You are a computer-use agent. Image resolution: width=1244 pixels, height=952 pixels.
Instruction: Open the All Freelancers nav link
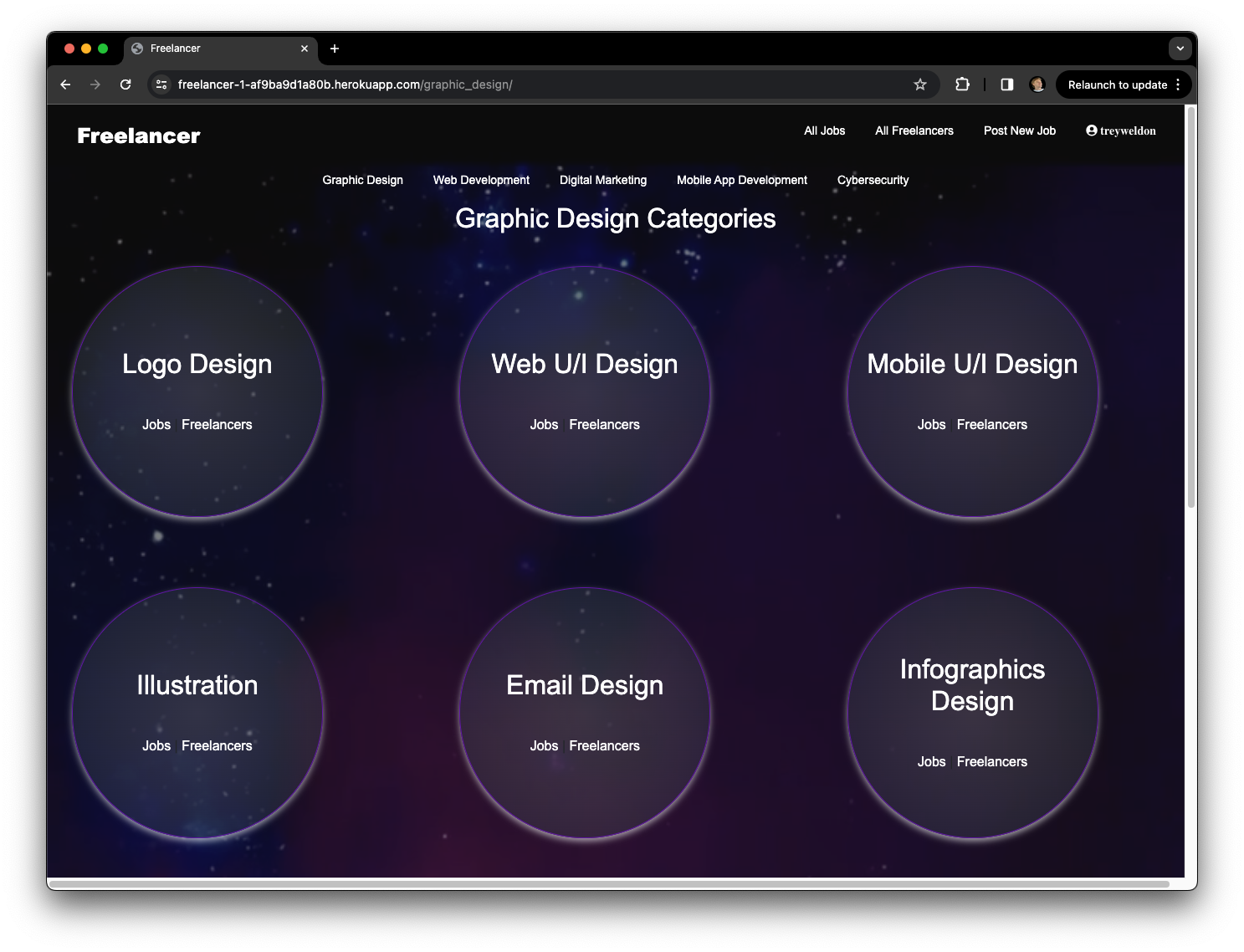[914, 131]
